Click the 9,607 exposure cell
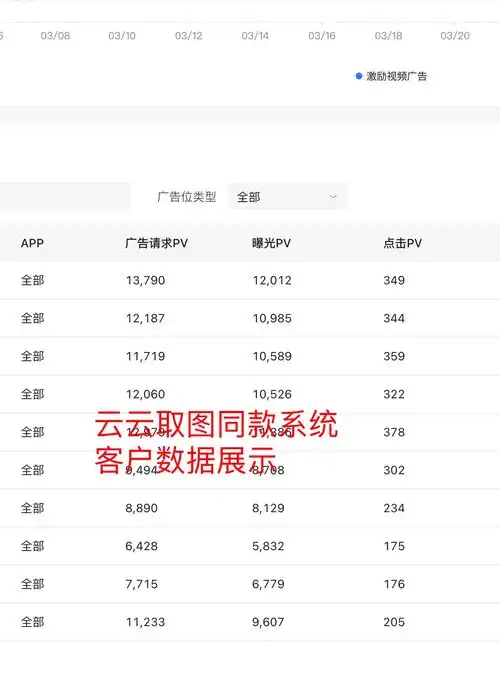The height and width of the screenshot is (697, 500). pyautogui.click(x=268, y=622)
